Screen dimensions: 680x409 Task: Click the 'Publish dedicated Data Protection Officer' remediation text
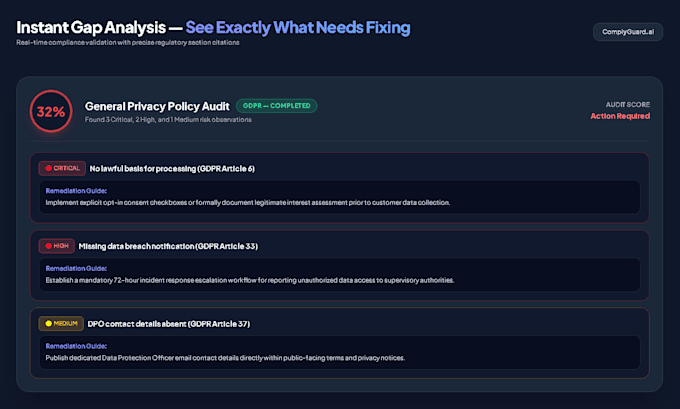[x=225, y=358]
